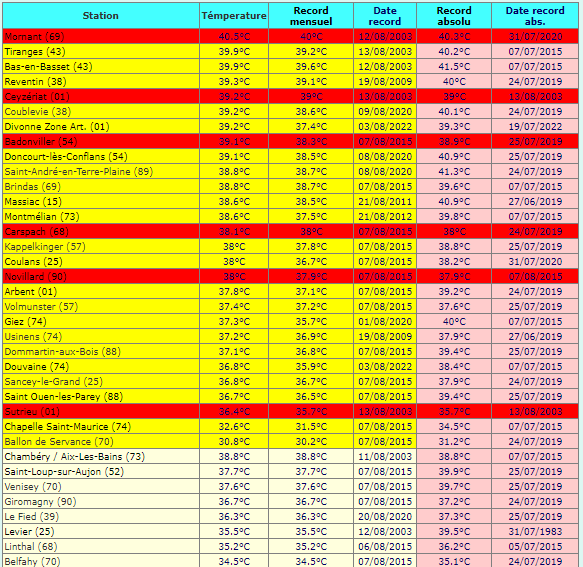The height and width of the screenshot is (567, 583).
Task: Click Doncourt-lès-Conflans' absolute record 40.9°C
Action: pos(454,157)
